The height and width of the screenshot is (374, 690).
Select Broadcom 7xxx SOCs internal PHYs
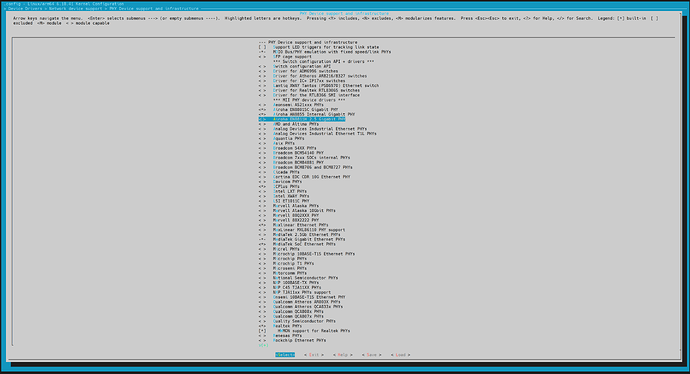305,158
